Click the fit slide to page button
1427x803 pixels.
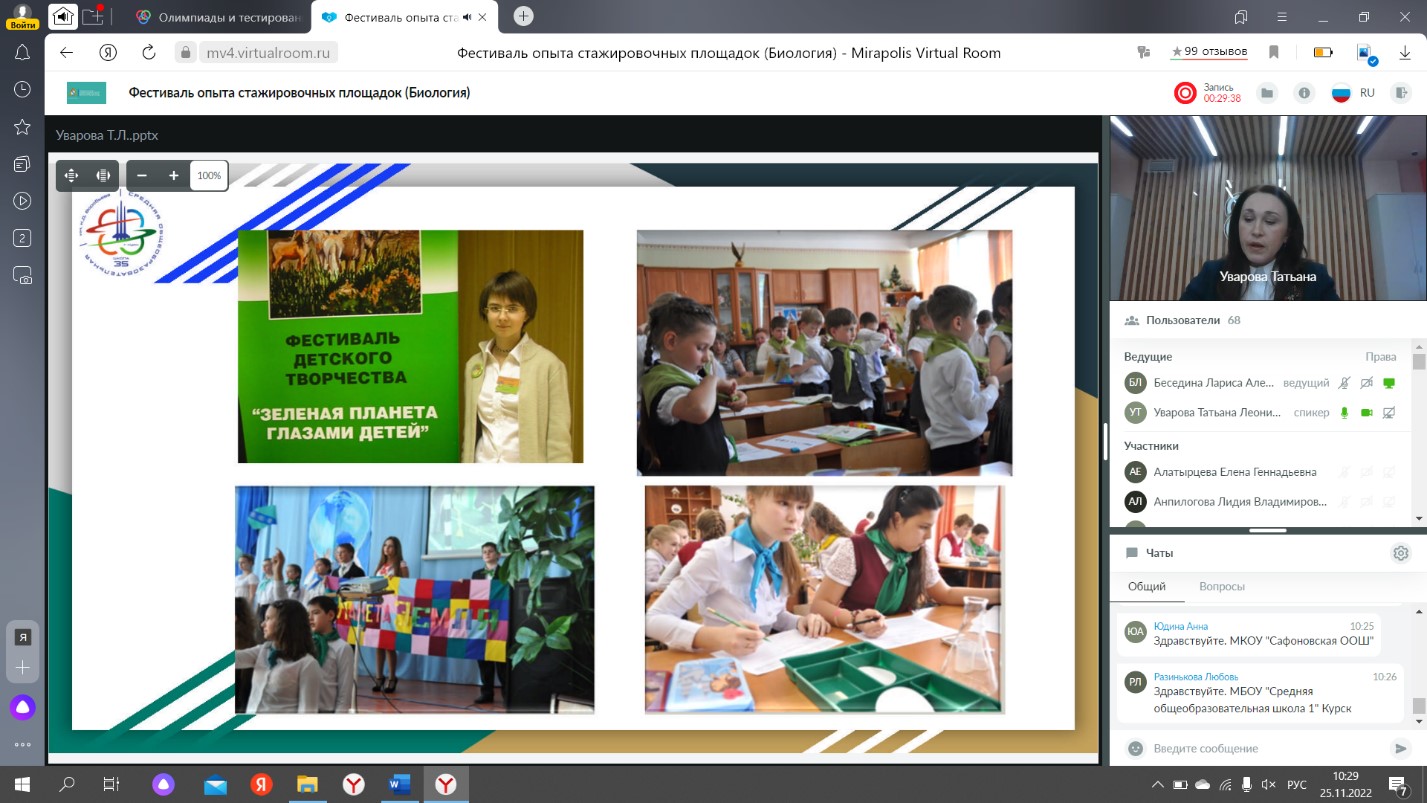point(71,175)
